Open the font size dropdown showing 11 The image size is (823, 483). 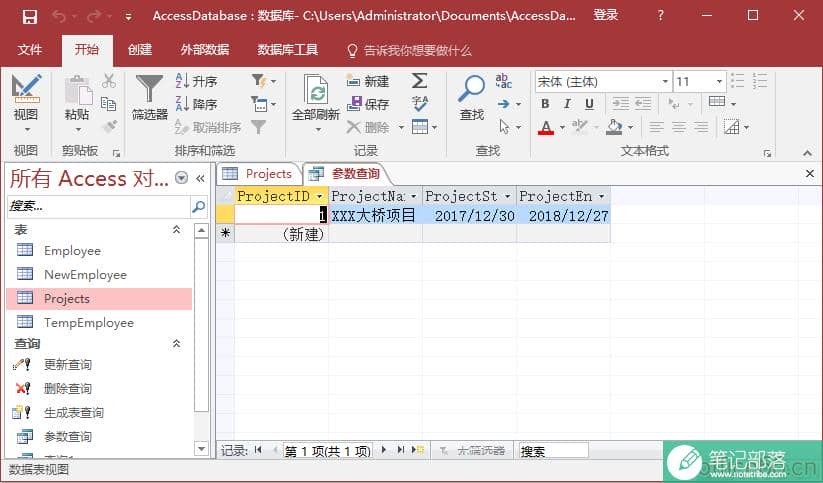(719, 81)
